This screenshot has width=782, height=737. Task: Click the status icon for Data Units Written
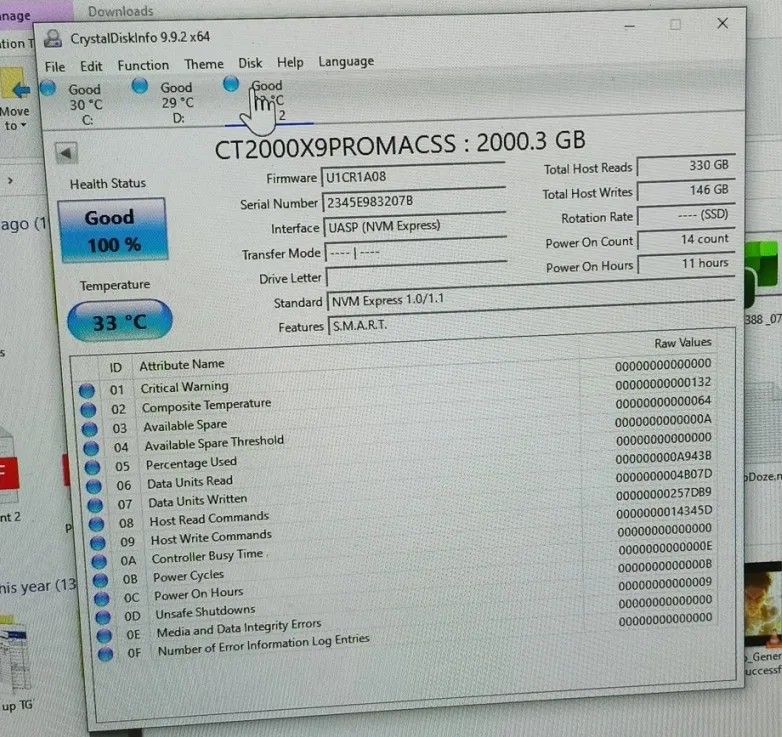click(95, 505)
